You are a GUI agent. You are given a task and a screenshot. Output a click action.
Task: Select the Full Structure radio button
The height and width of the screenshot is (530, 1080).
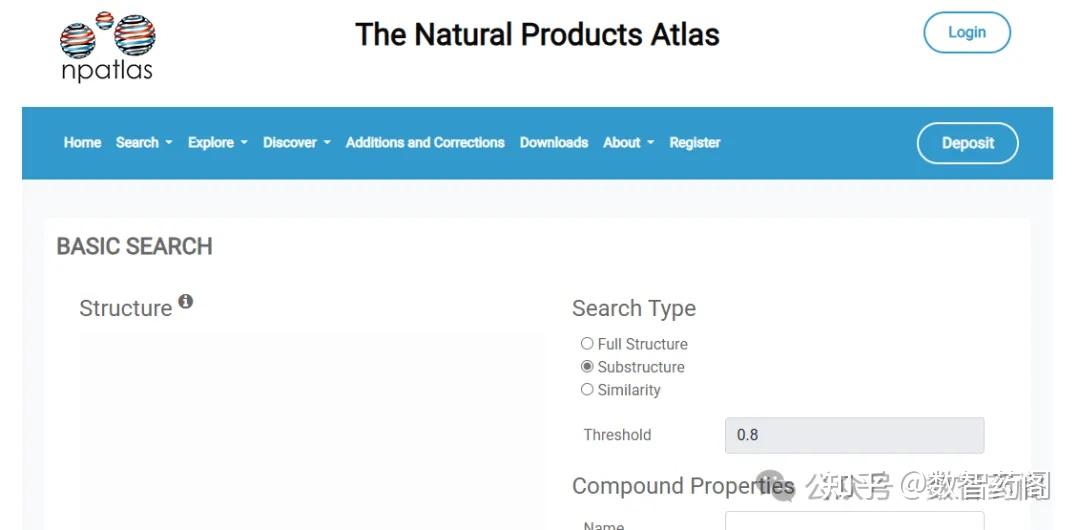587,343
